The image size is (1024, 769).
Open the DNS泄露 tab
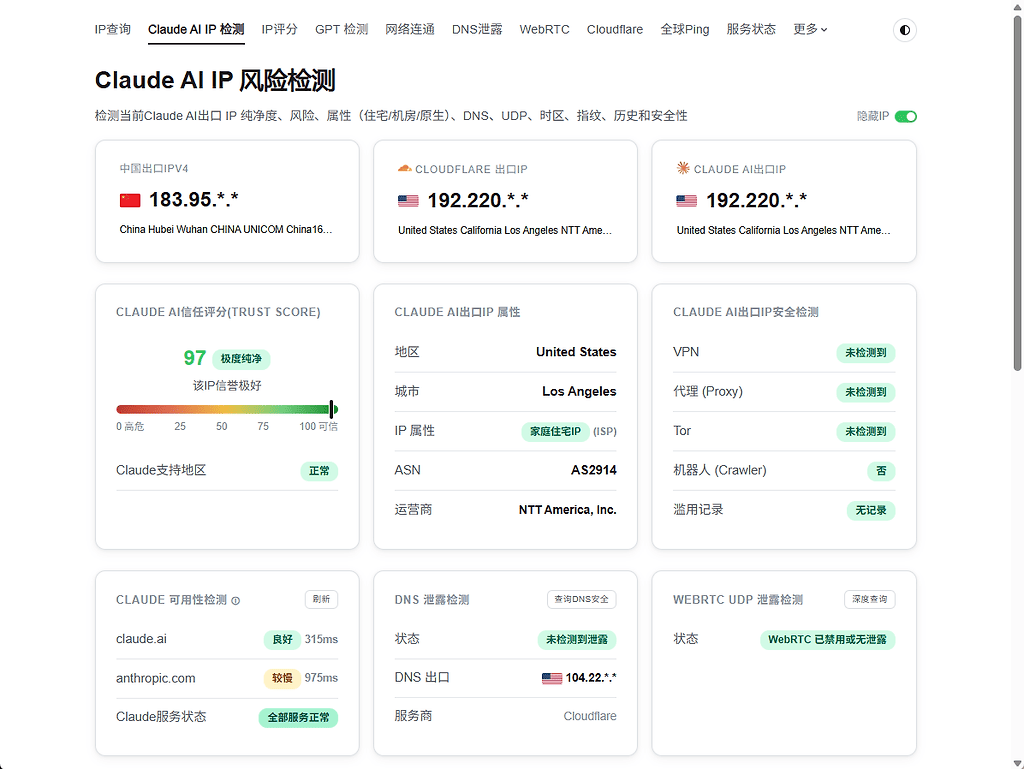(477, 29)
